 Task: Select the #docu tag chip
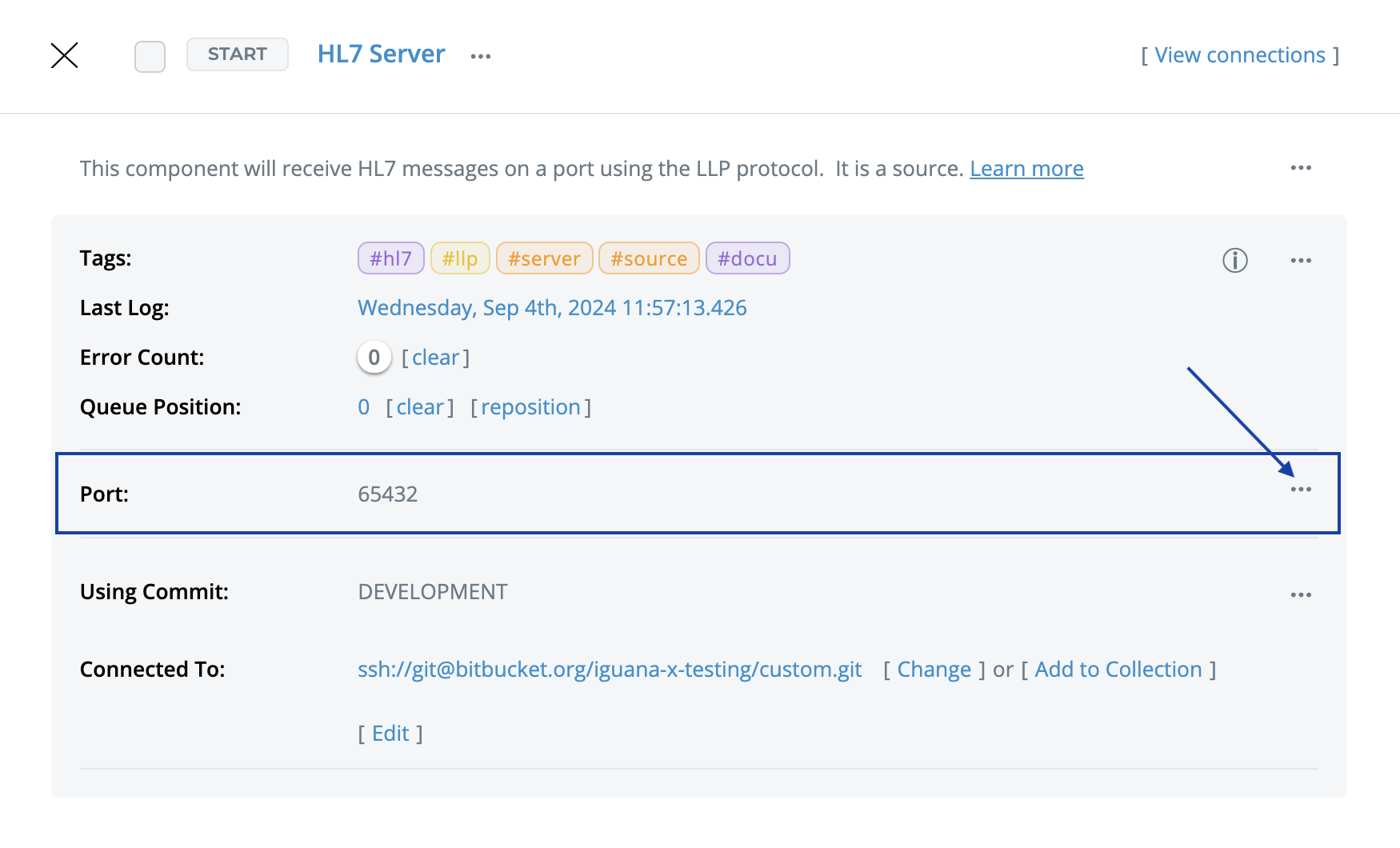[x=747, y=258]
